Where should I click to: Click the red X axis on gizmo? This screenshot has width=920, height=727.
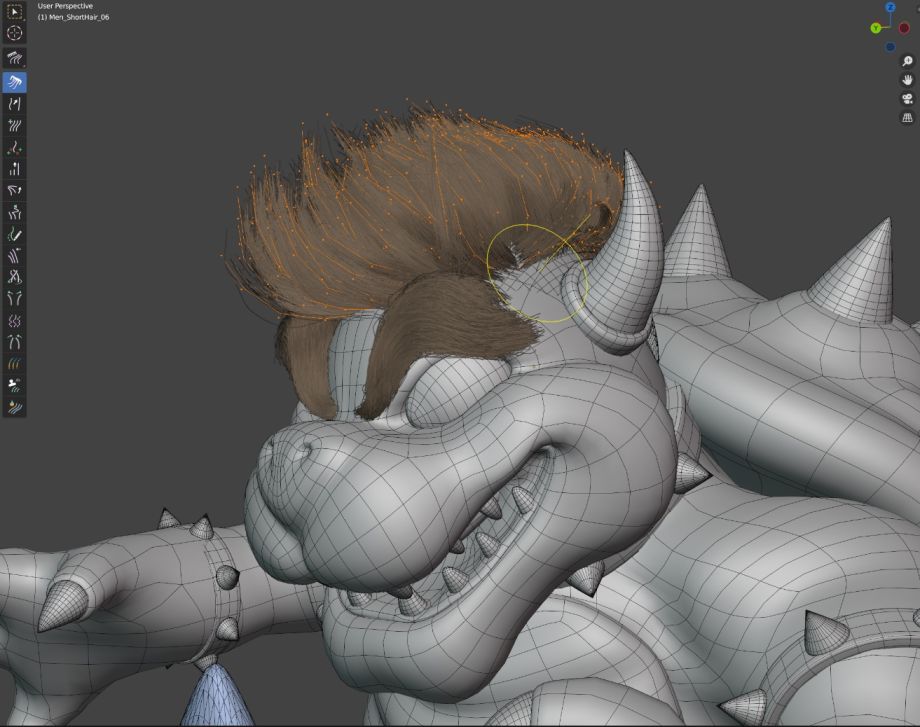(x=904, y=28)
